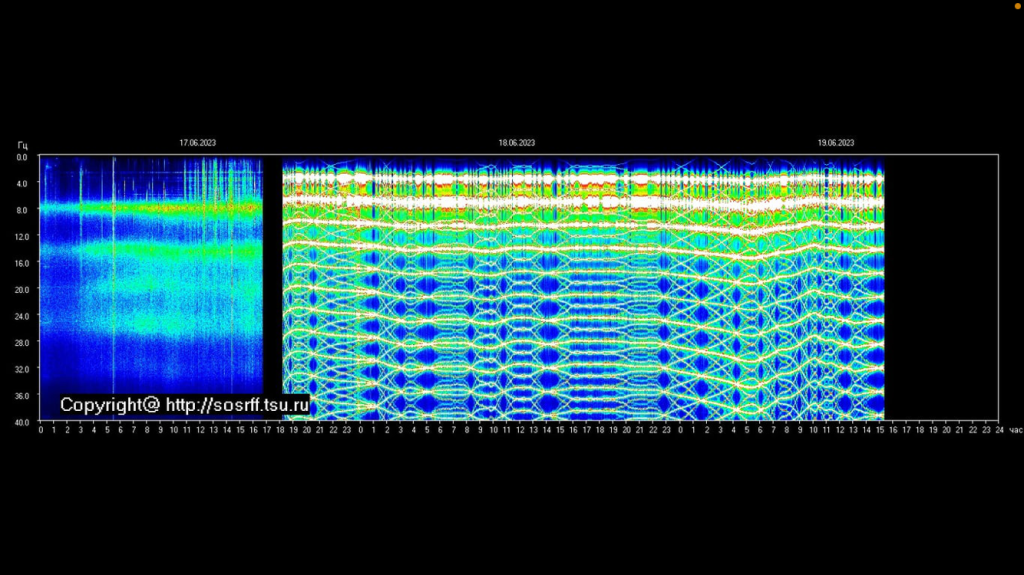Click the empty black region after 19.06 data
The width and height of the screenshot is (1024, 575).
click(x=940, y=288)
